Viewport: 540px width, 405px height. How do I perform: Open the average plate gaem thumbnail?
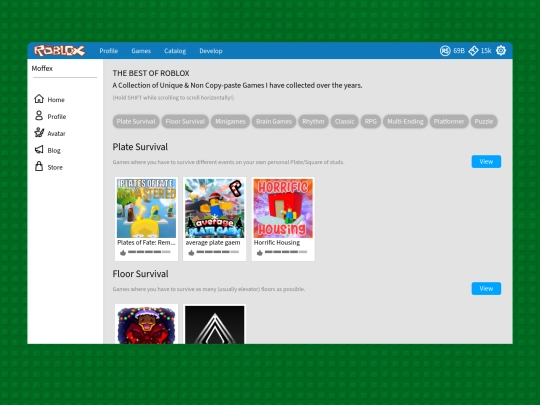tap(215, 208)
